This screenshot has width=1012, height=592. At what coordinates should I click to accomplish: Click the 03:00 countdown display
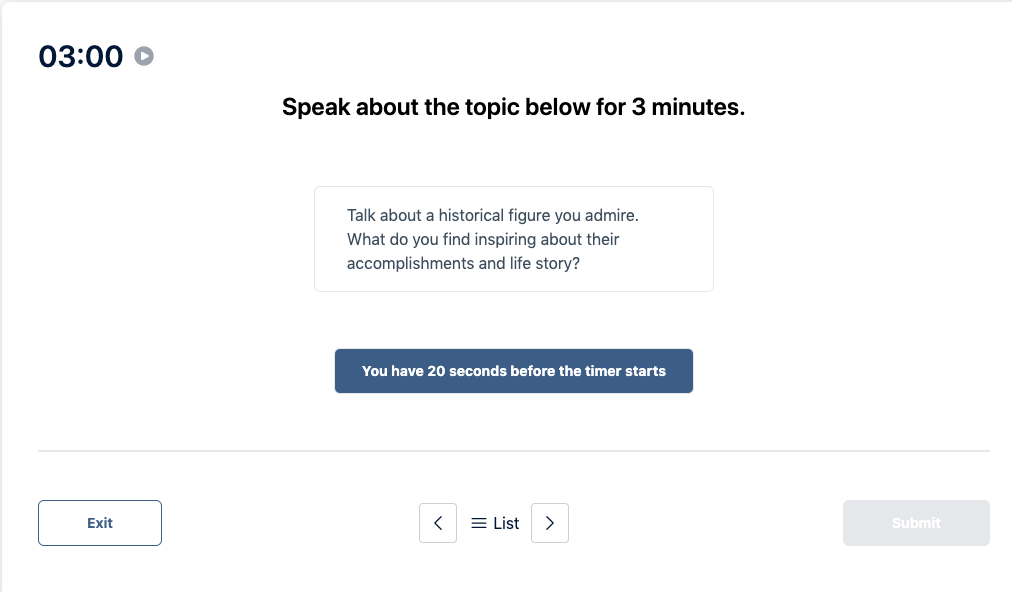pos(80,56)
